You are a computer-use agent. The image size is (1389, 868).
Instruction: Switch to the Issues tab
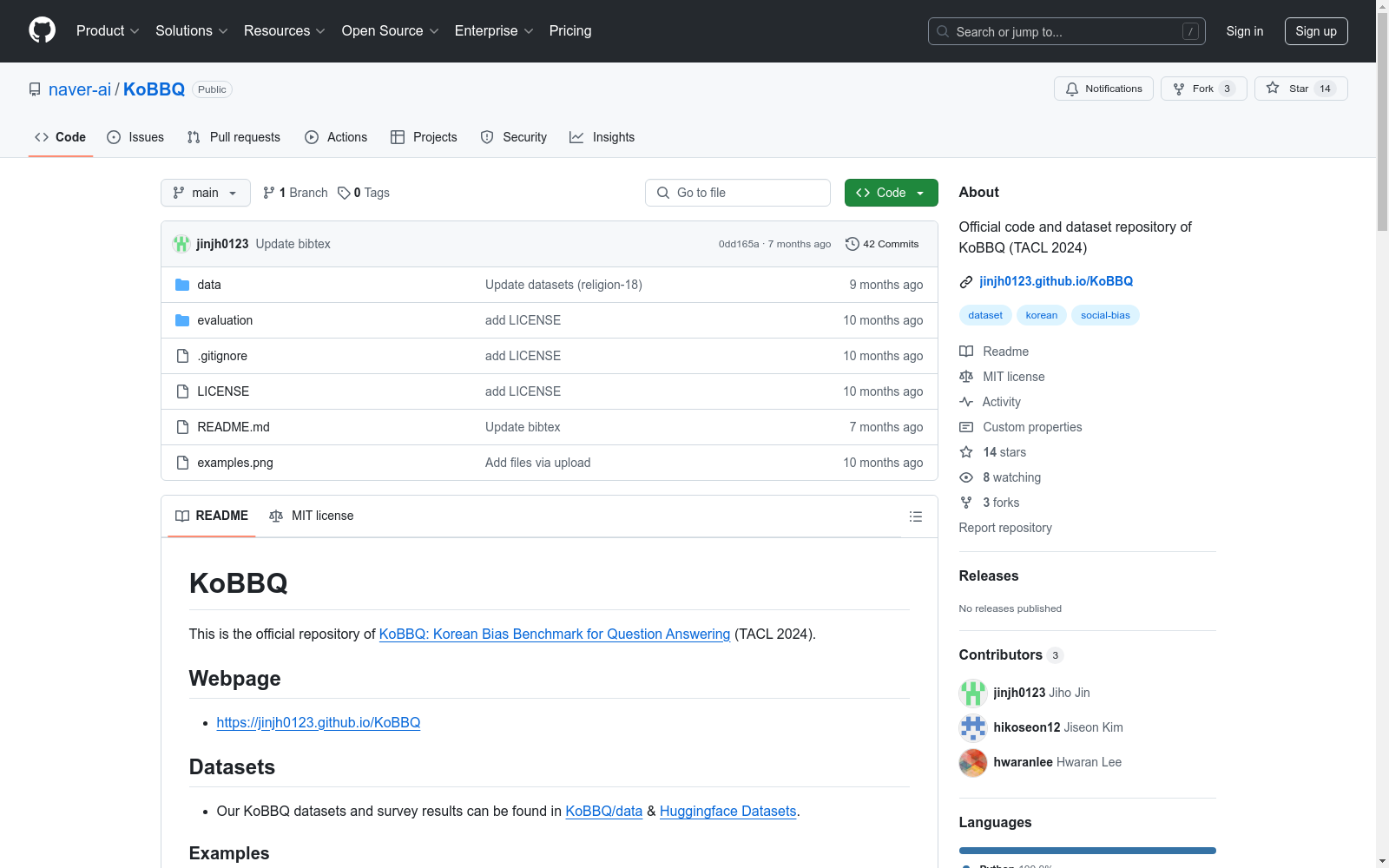pos(135,137)
